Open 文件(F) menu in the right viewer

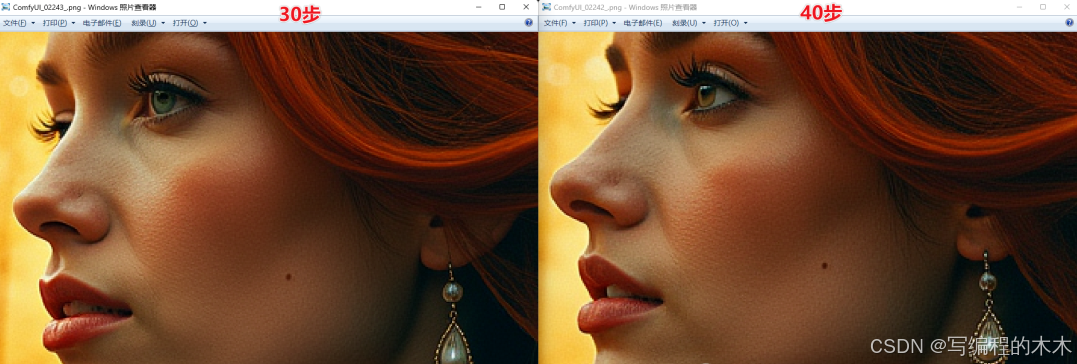pos(559,23)
